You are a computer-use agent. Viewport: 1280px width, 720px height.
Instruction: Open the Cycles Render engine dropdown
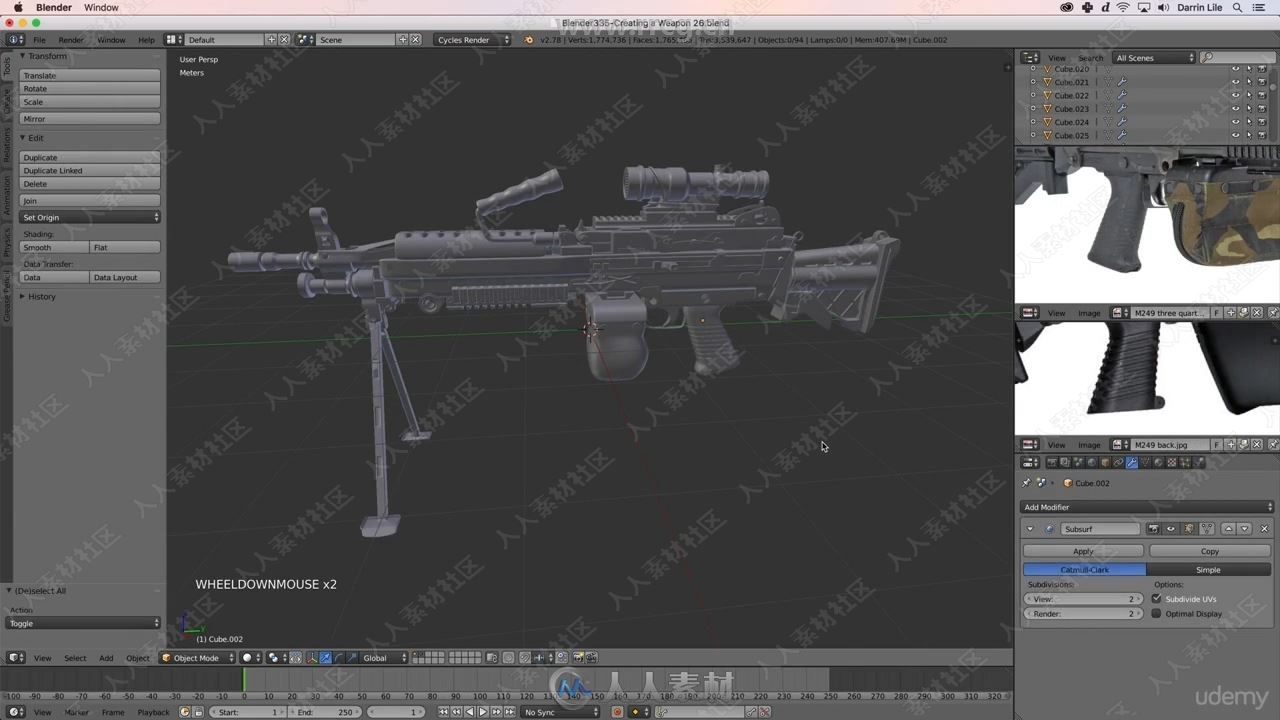coord(472,40)
